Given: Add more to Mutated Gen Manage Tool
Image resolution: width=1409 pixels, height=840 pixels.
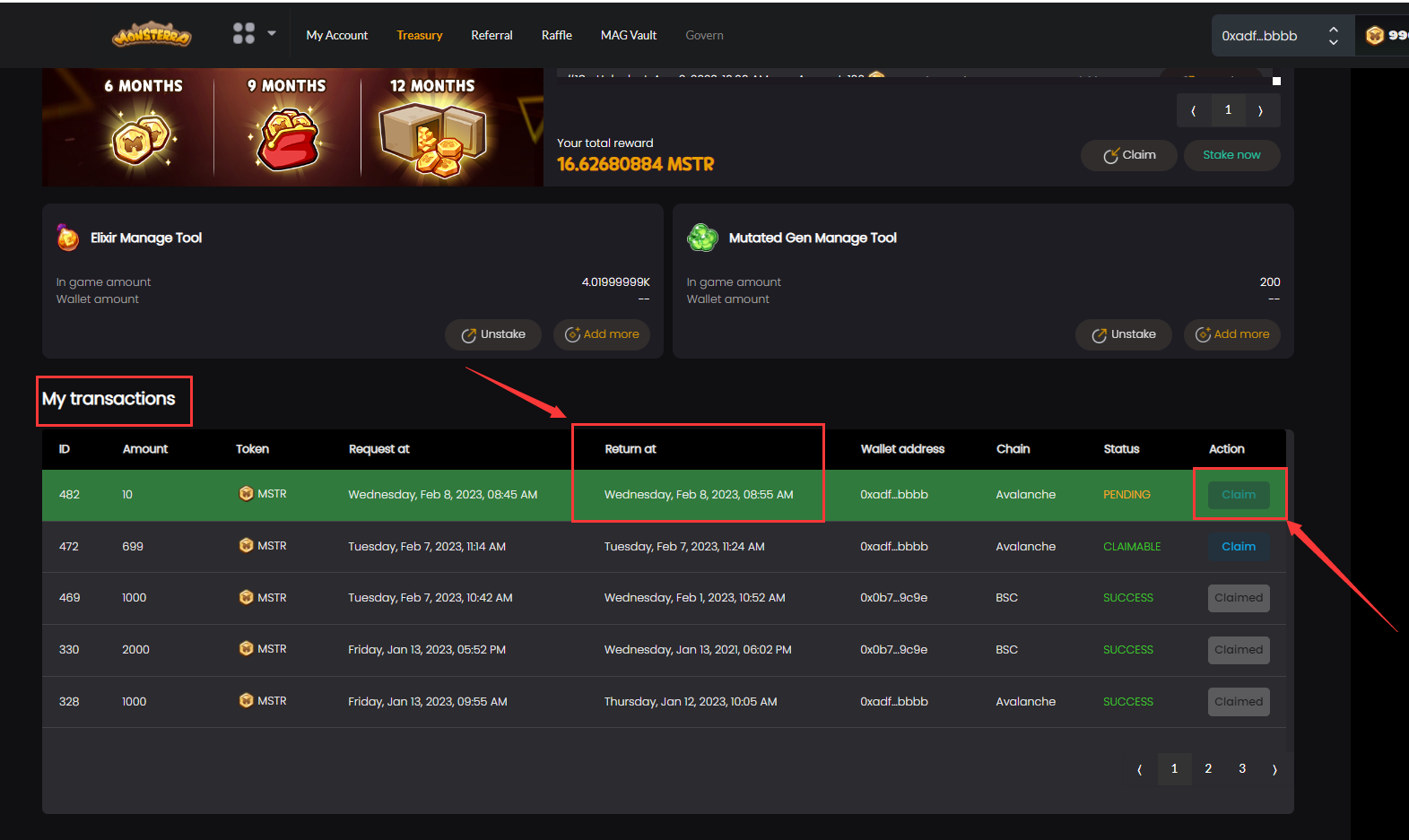Looking at the screenshot, I should tap(1231, 334).
